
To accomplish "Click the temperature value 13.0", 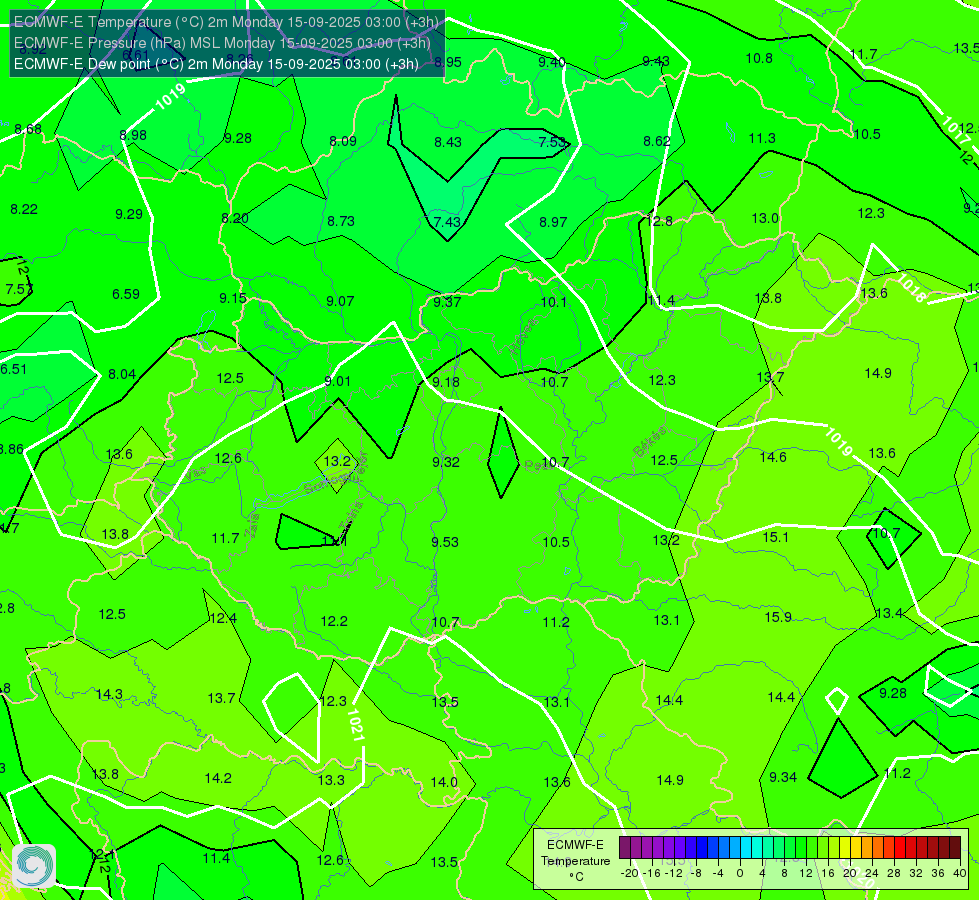I will 765,218.
